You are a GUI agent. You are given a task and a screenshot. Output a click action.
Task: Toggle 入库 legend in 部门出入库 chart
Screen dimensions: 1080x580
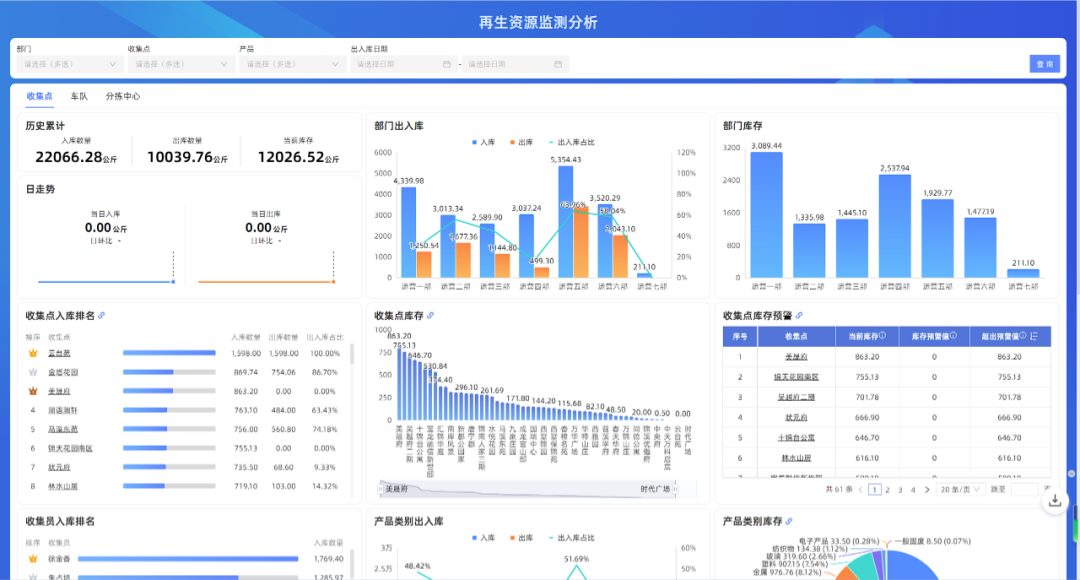[x=484, y=143]
